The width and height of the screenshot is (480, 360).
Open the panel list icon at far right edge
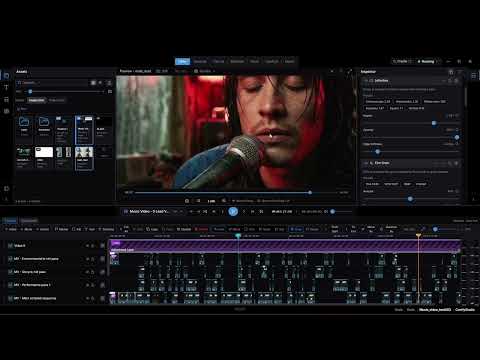click(473, 76)
